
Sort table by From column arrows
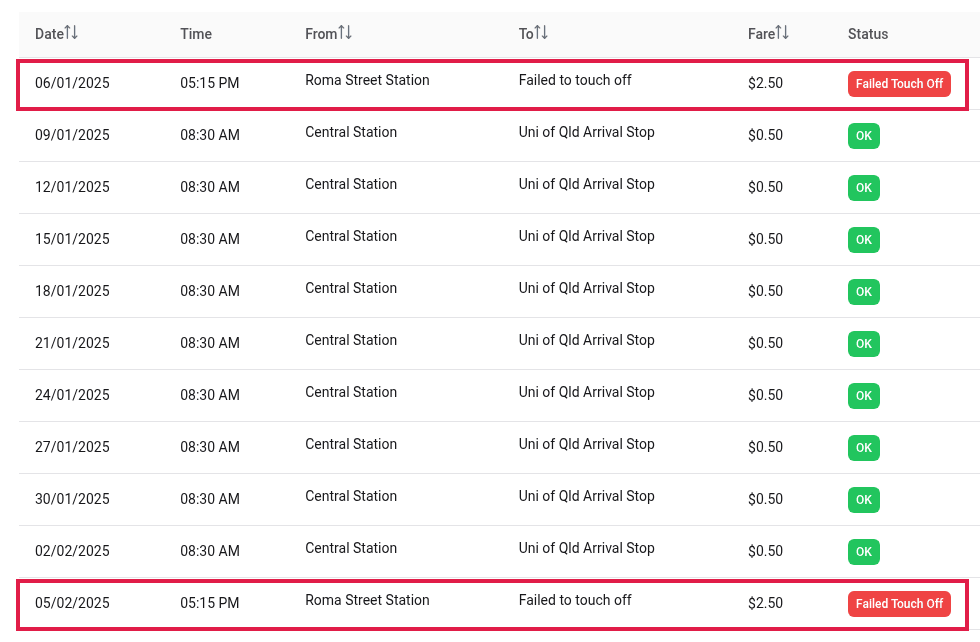pos(345,33)
